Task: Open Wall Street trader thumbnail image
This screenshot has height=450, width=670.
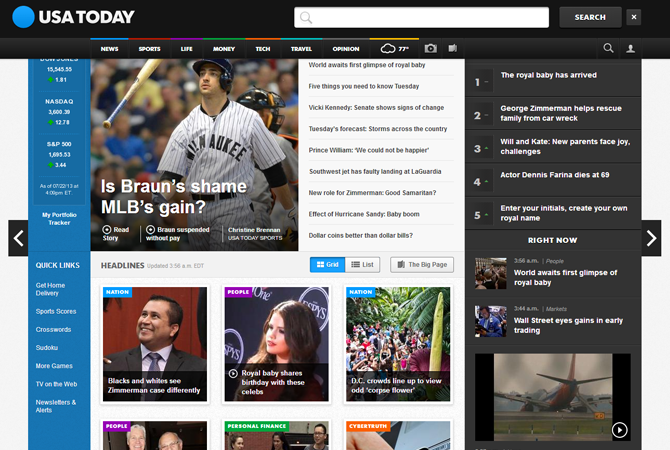Action: [491, 321]
